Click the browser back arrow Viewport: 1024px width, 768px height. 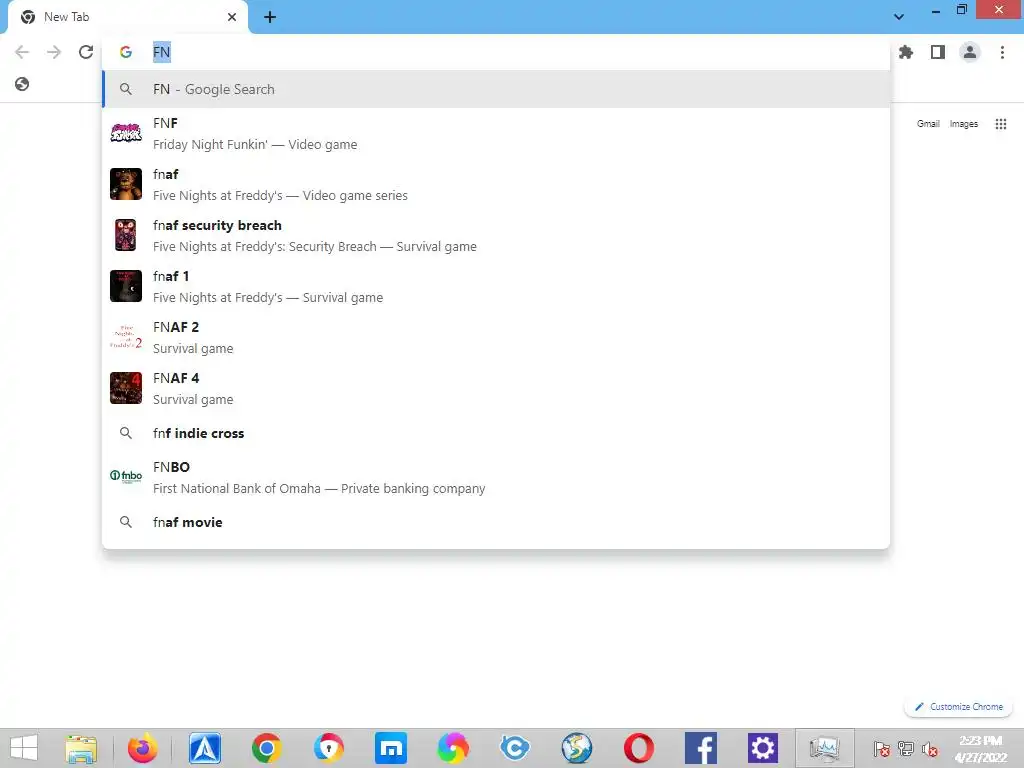(22, 52)
